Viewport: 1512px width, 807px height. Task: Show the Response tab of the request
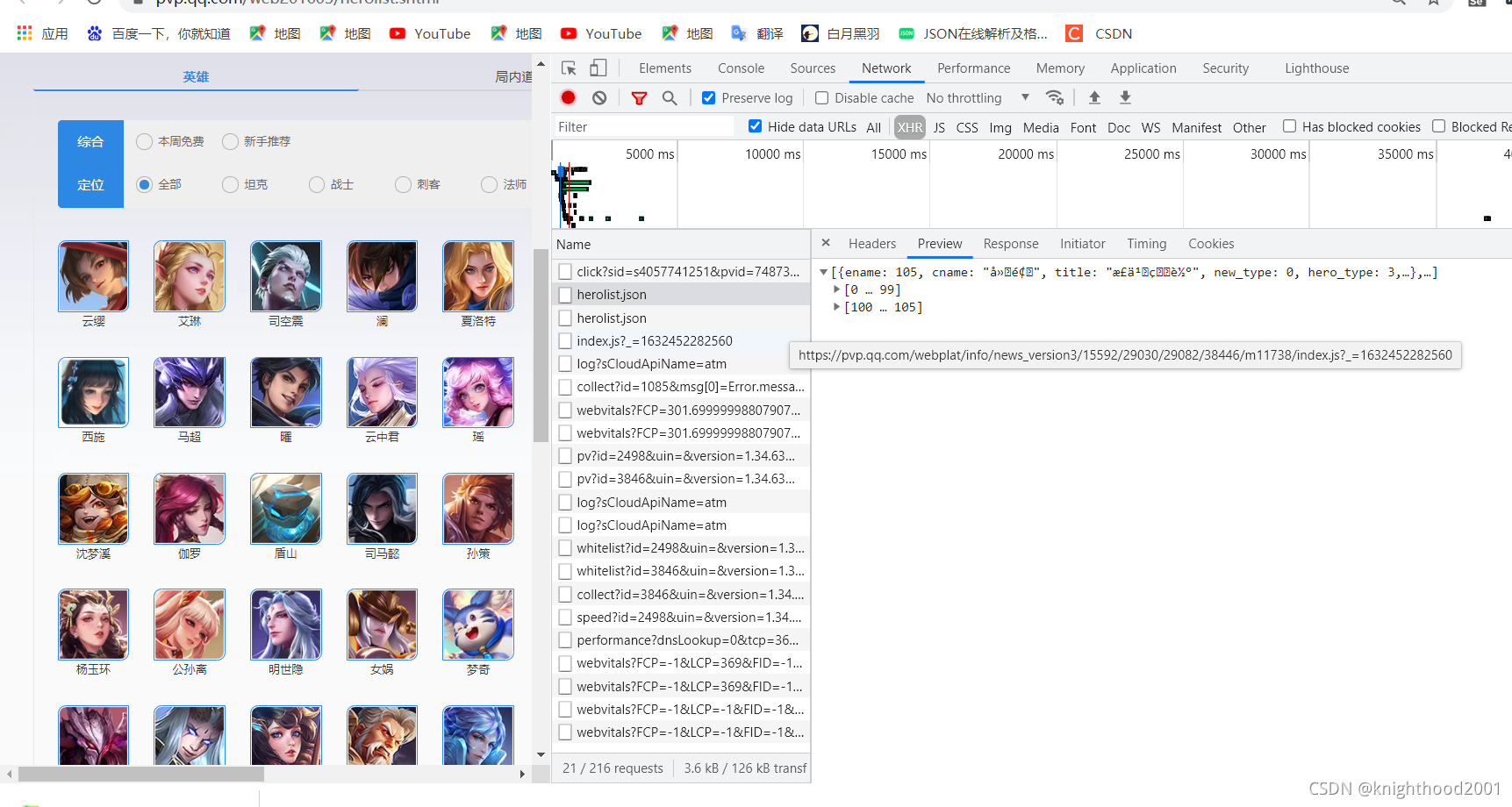click(x=1011, y=244)
